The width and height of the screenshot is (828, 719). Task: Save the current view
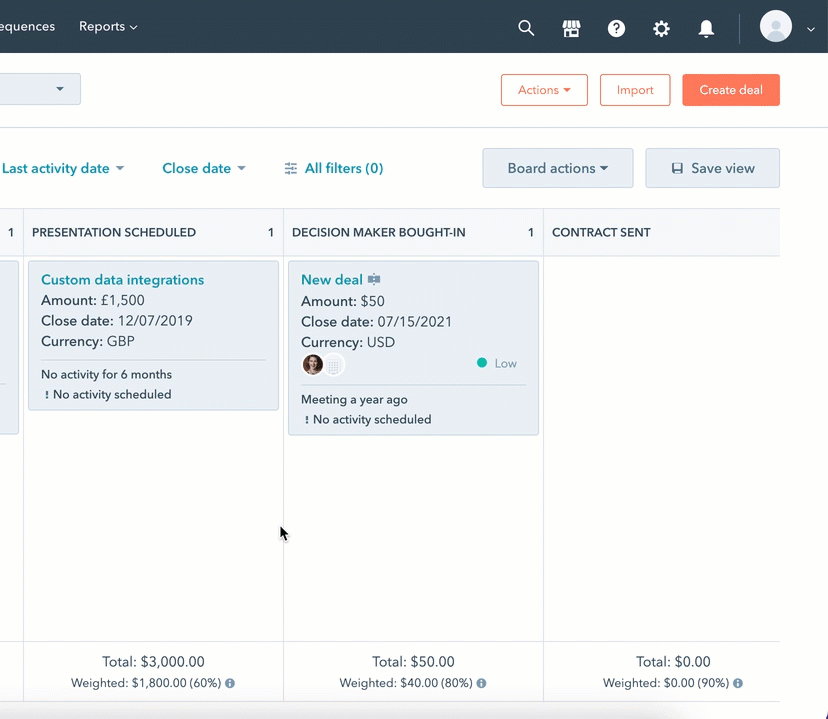tap(712, 168)
